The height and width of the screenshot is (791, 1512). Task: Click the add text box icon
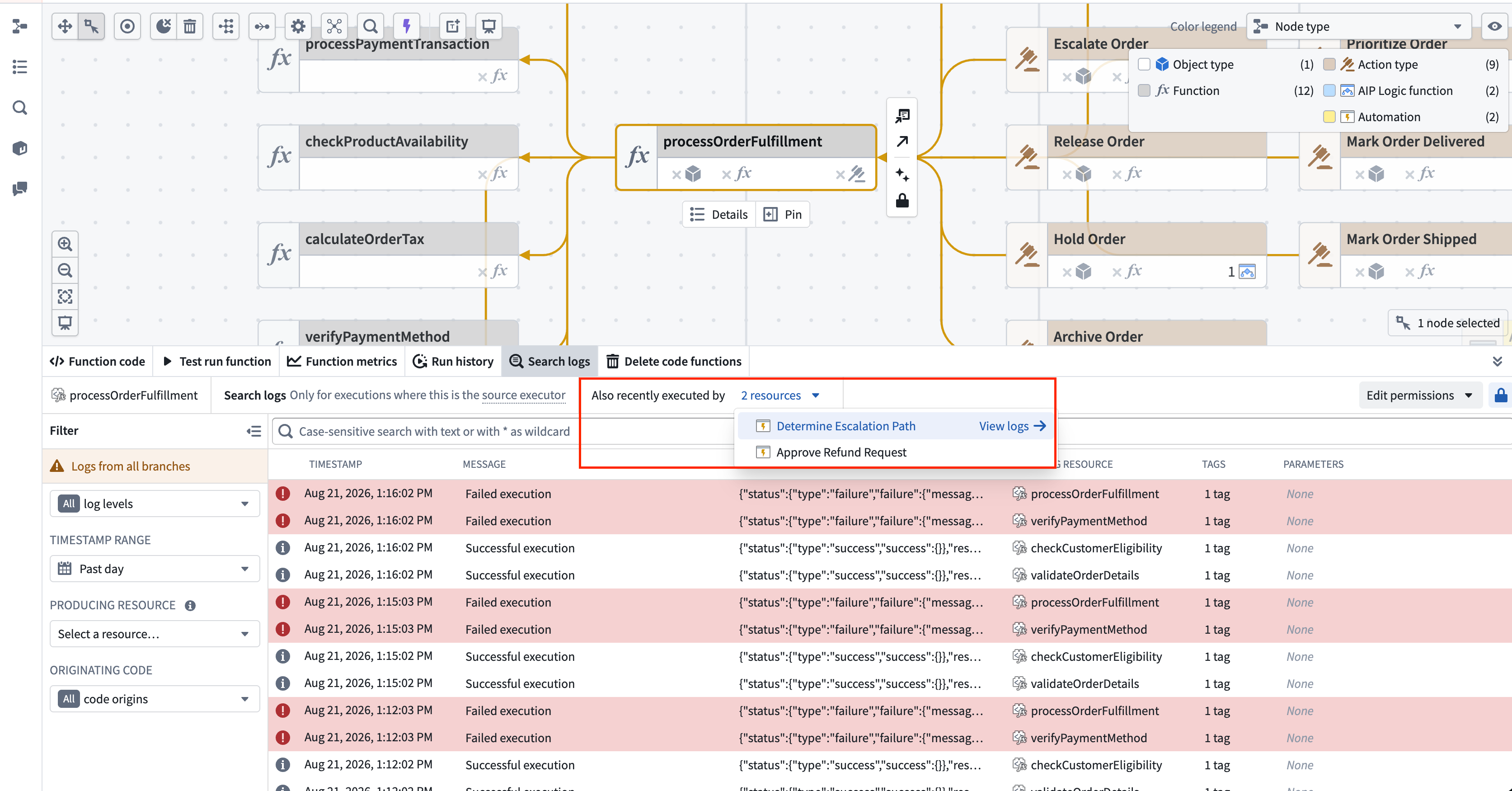tap(452, 26)
